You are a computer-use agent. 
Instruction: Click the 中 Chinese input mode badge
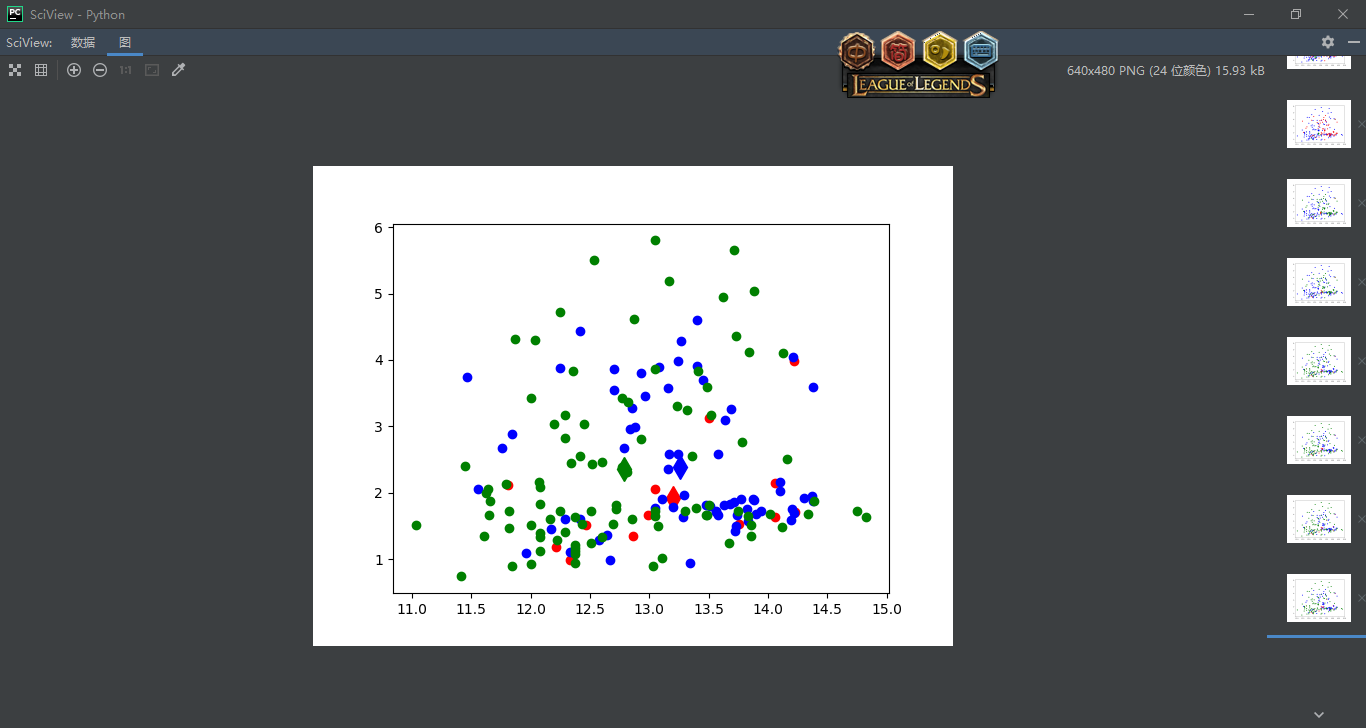[x=857, y=50]
